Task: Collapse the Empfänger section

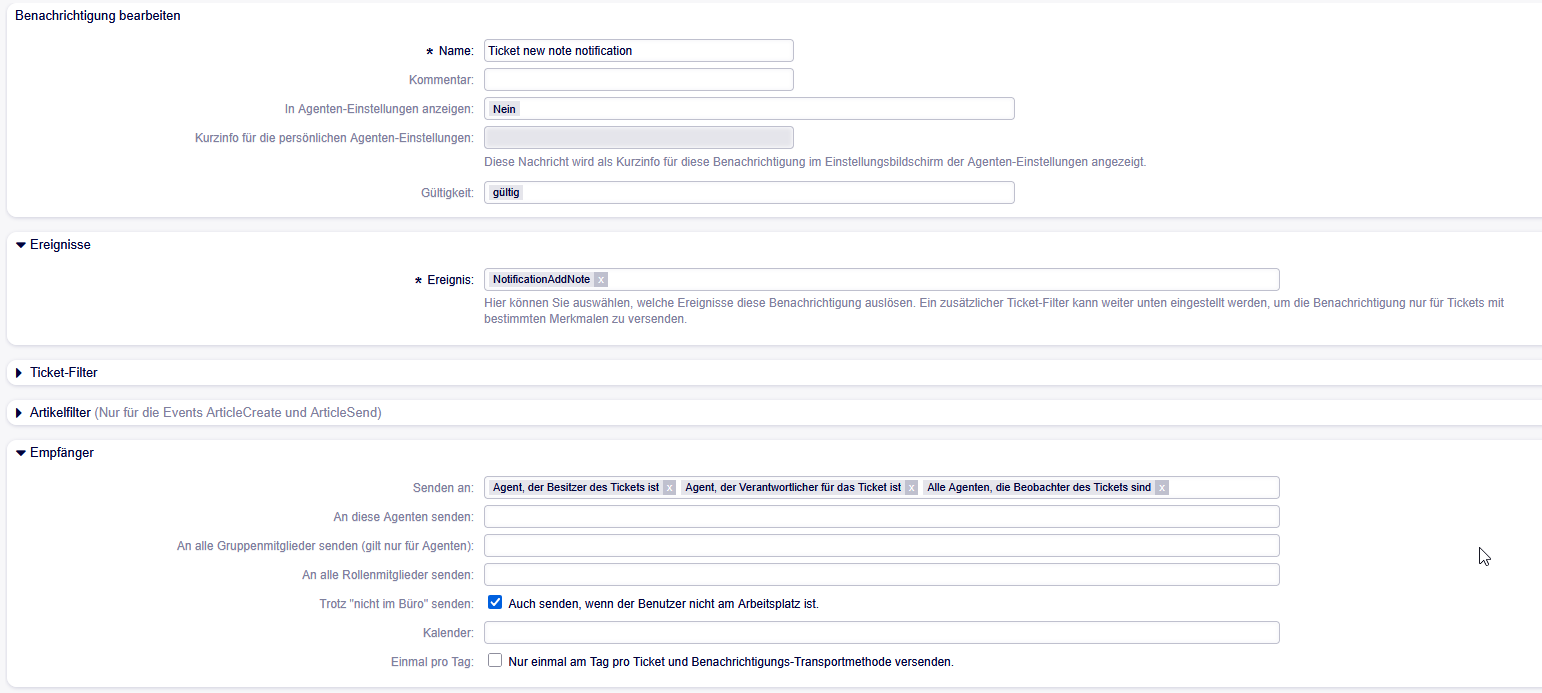Action: (21, 453)
